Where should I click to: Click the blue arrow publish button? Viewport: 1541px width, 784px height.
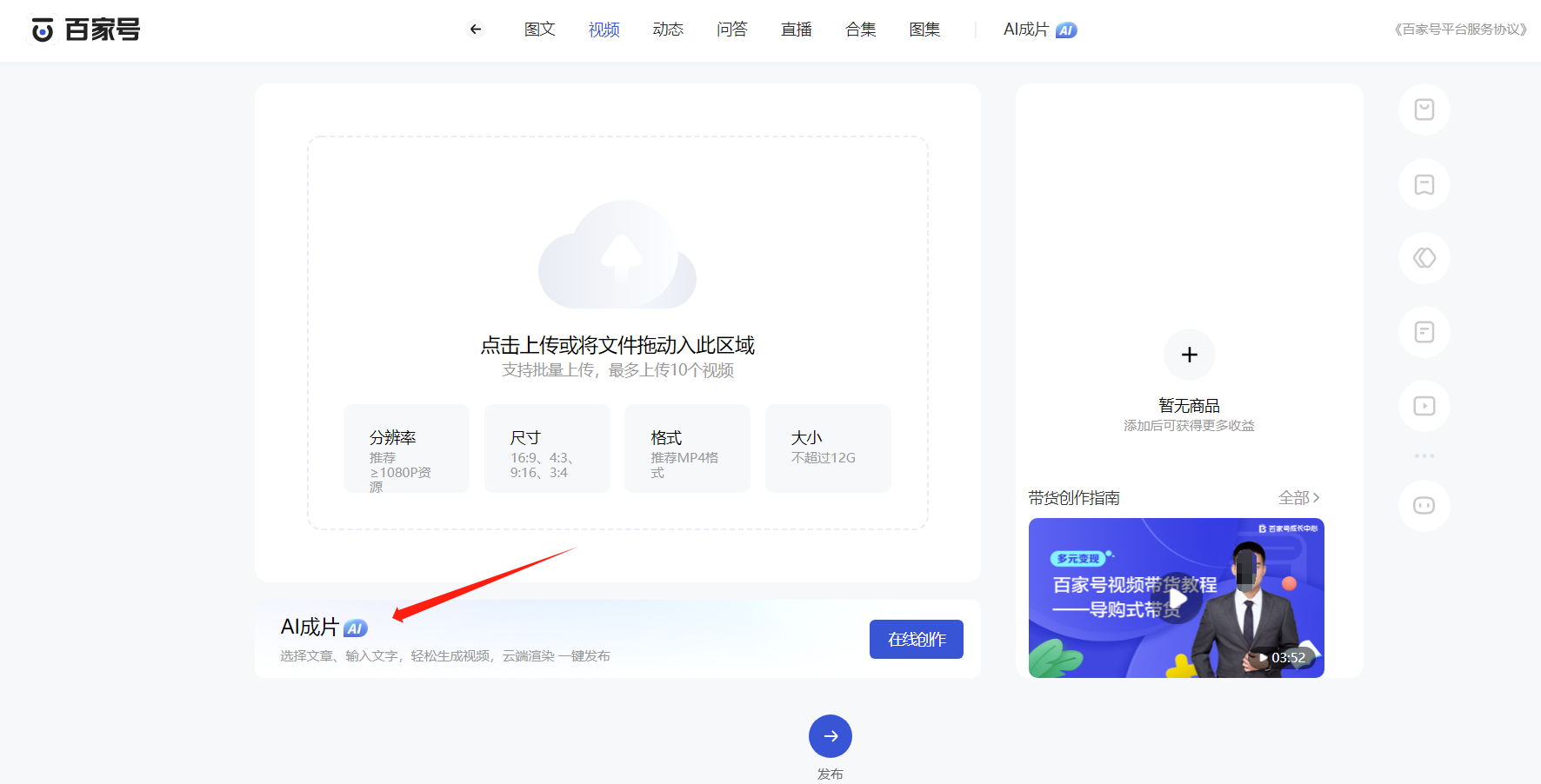[831, 736]
